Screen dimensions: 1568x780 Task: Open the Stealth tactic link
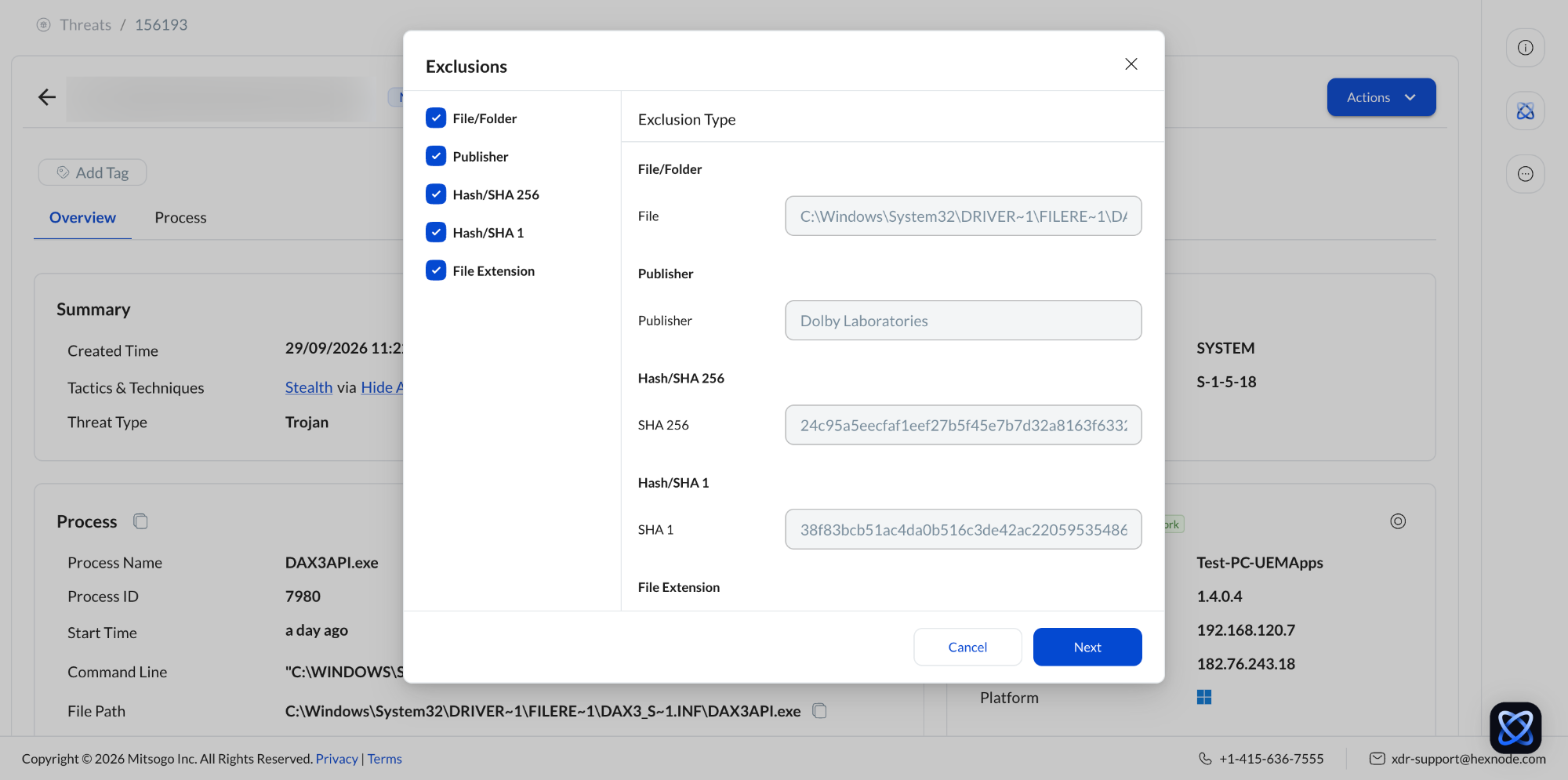(x=309, y=387)
